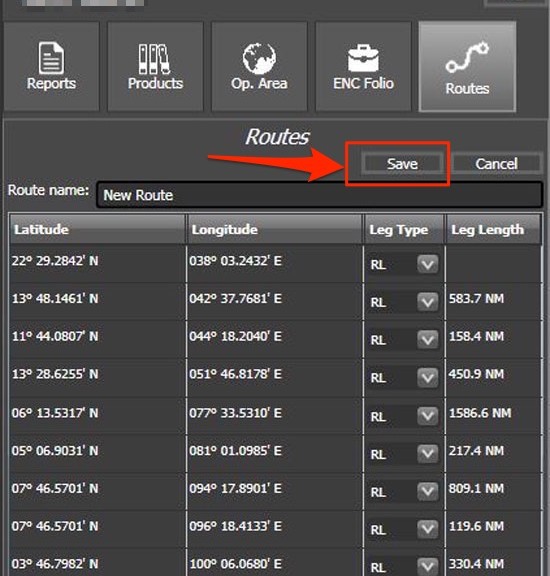550x576 pixels.
Task: Expand leg type dropdown for 450.9 NM leg
Action: (427, 378)
